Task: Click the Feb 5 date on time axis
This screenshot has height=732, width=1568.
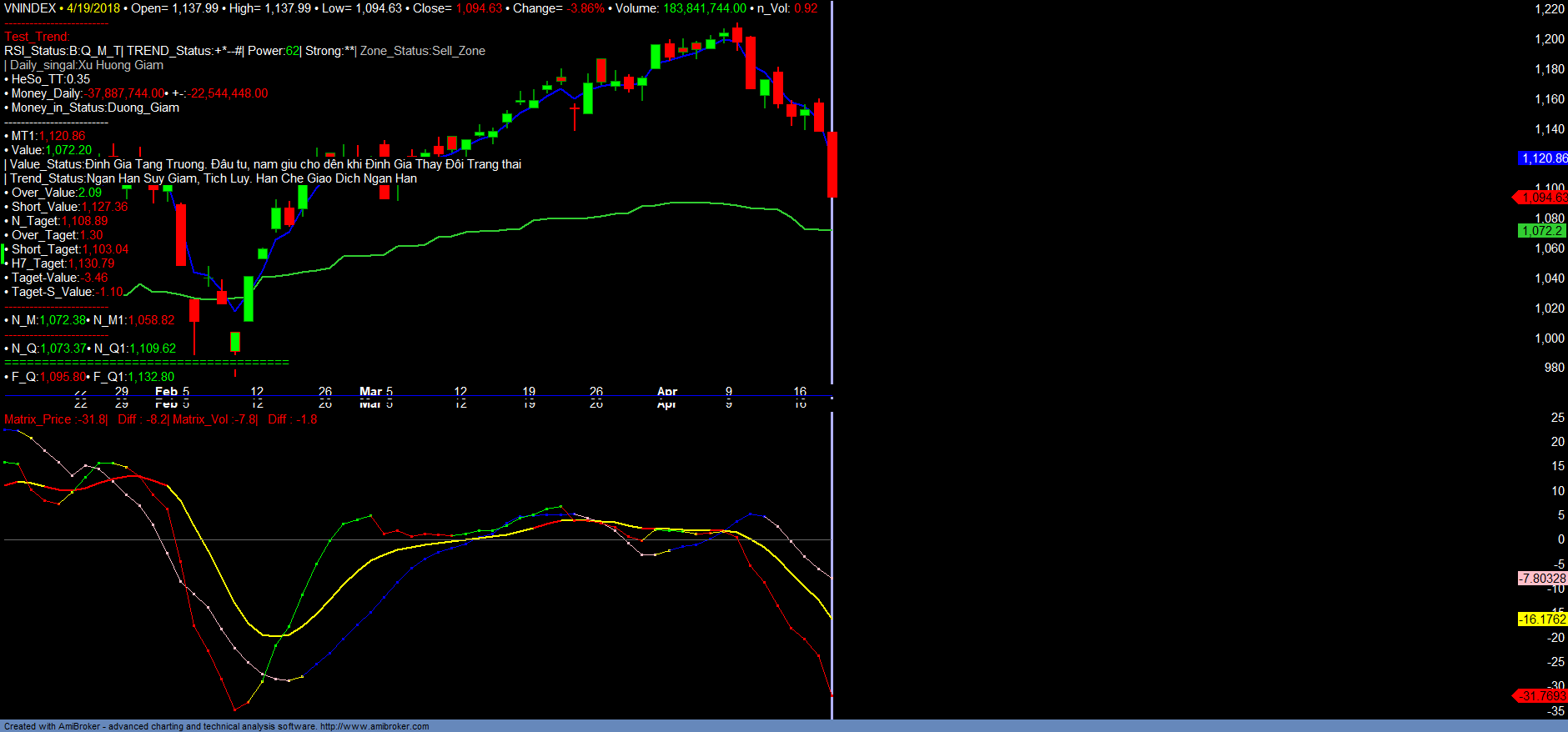Action: pyautogui.click(x=172, y=392)
